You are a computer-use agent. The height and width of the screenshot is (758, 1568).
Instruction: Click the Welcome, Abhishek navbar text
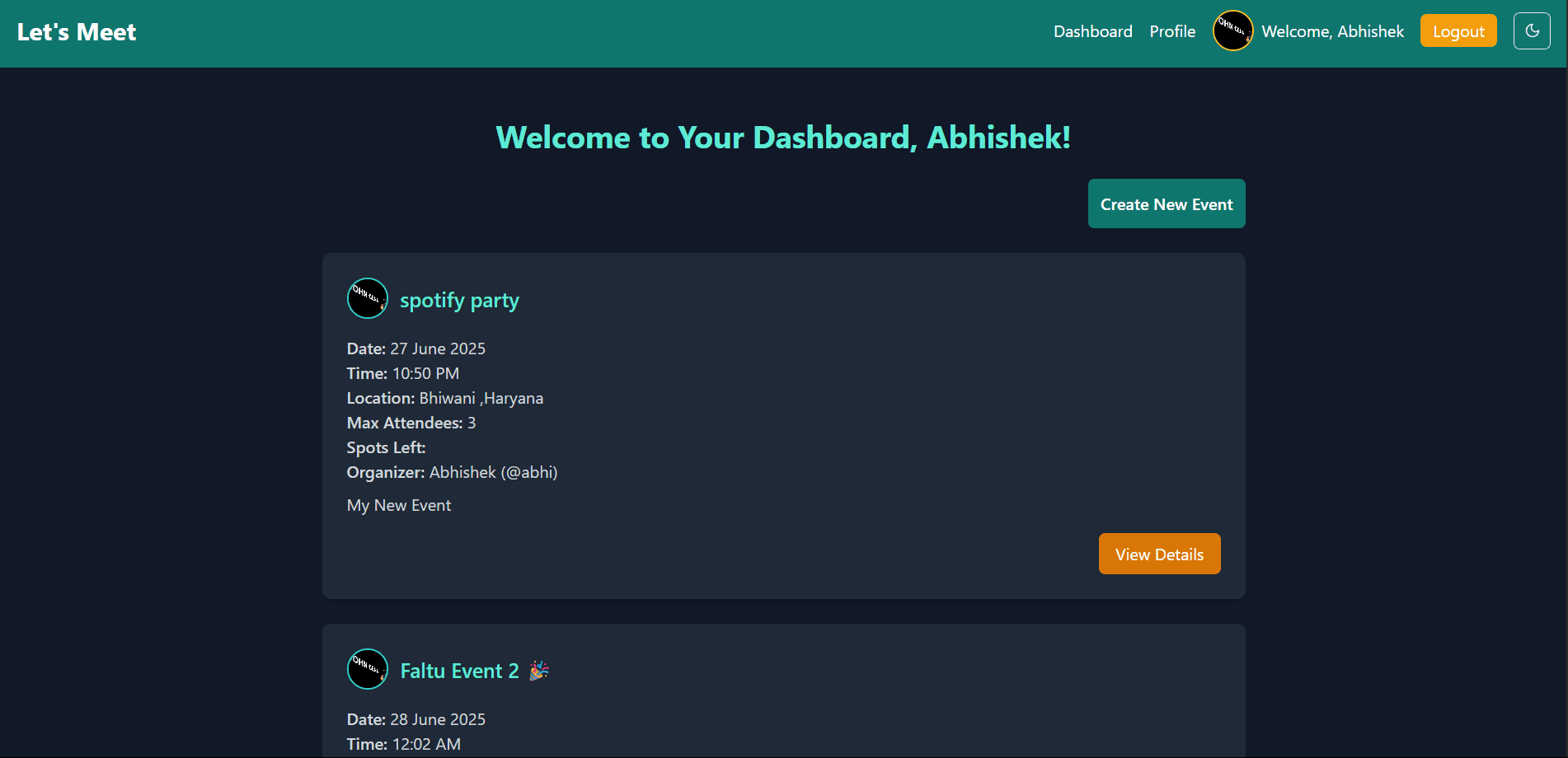pos(1332,31)
